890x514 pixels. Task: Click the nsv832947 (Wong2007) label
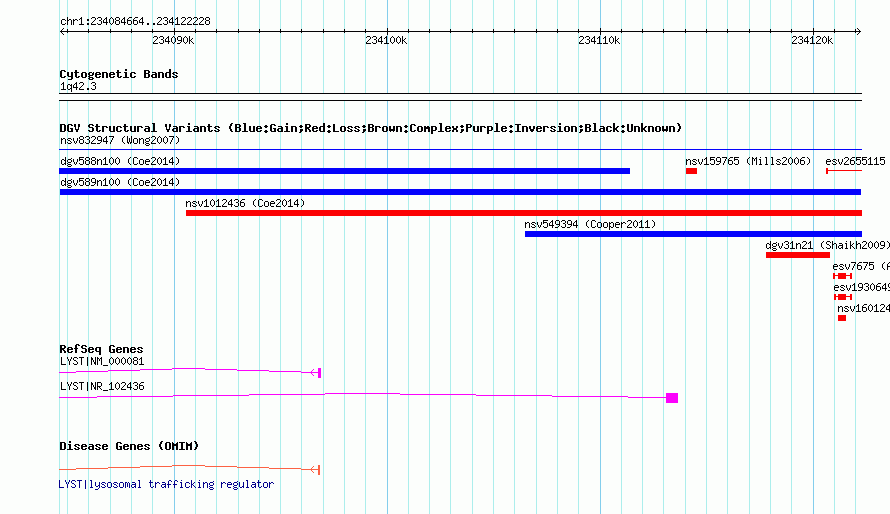120,140
